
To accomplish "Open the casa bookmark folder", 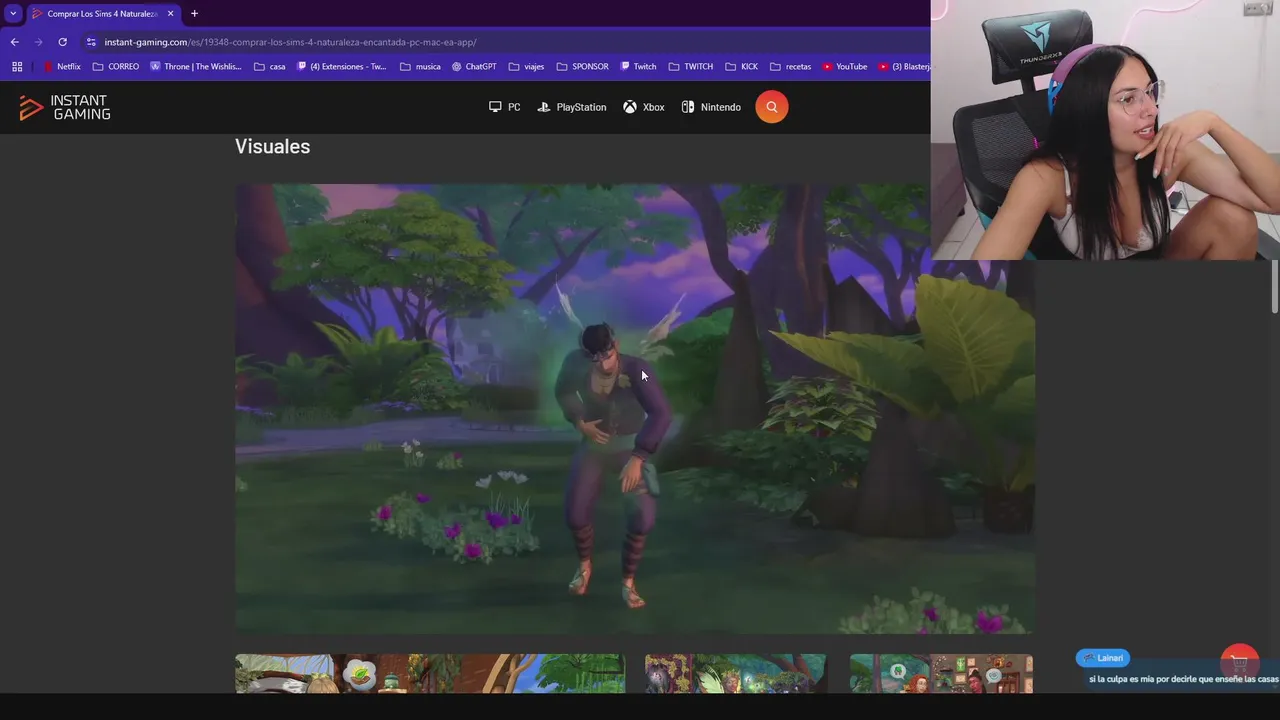I will (270, 67).
